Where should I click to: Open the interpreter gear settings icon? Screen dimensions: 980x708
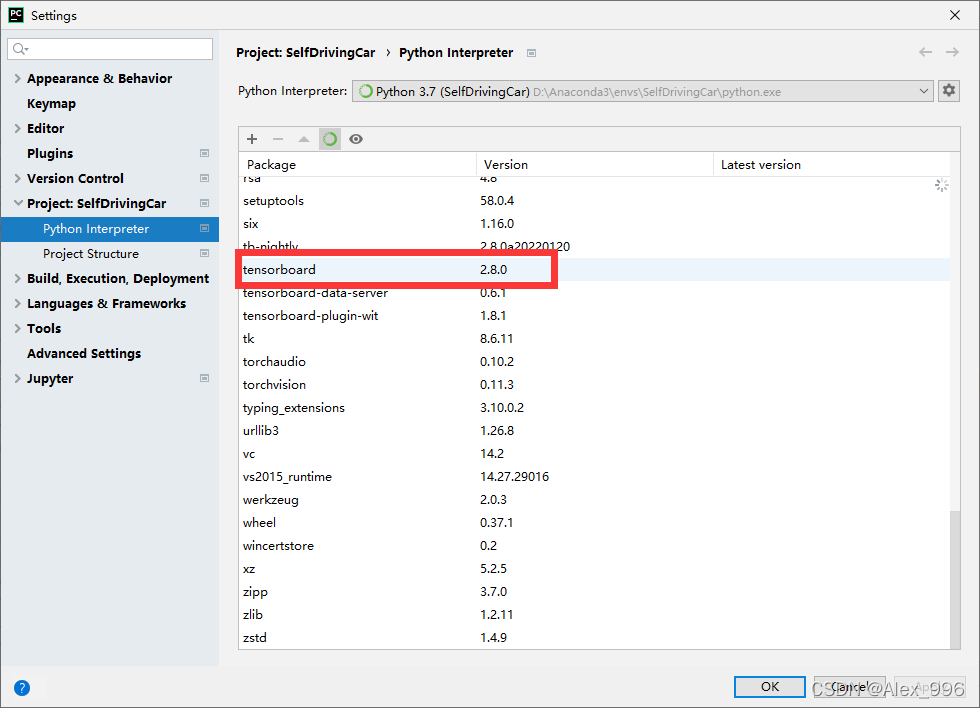(x=949, y=91)
